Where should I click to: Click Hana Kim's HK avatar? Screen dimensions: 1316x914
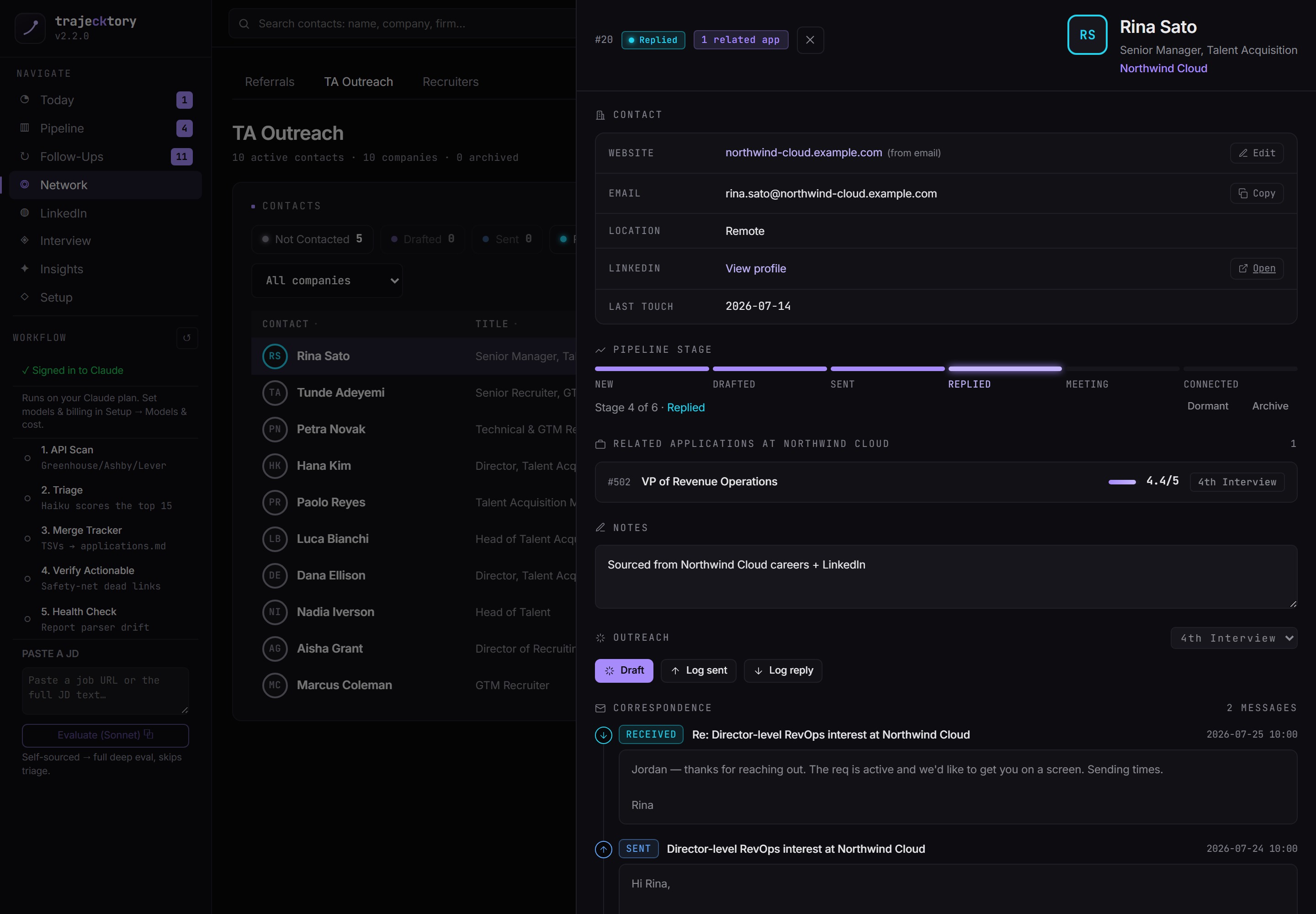point(275,466)
